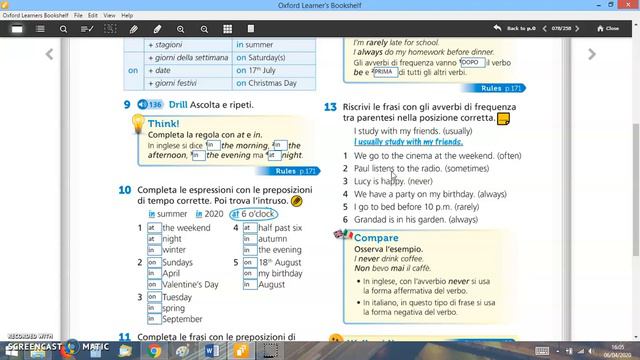640x360 pixels.
Task: Open the Help menu
Action: (127, 15)
